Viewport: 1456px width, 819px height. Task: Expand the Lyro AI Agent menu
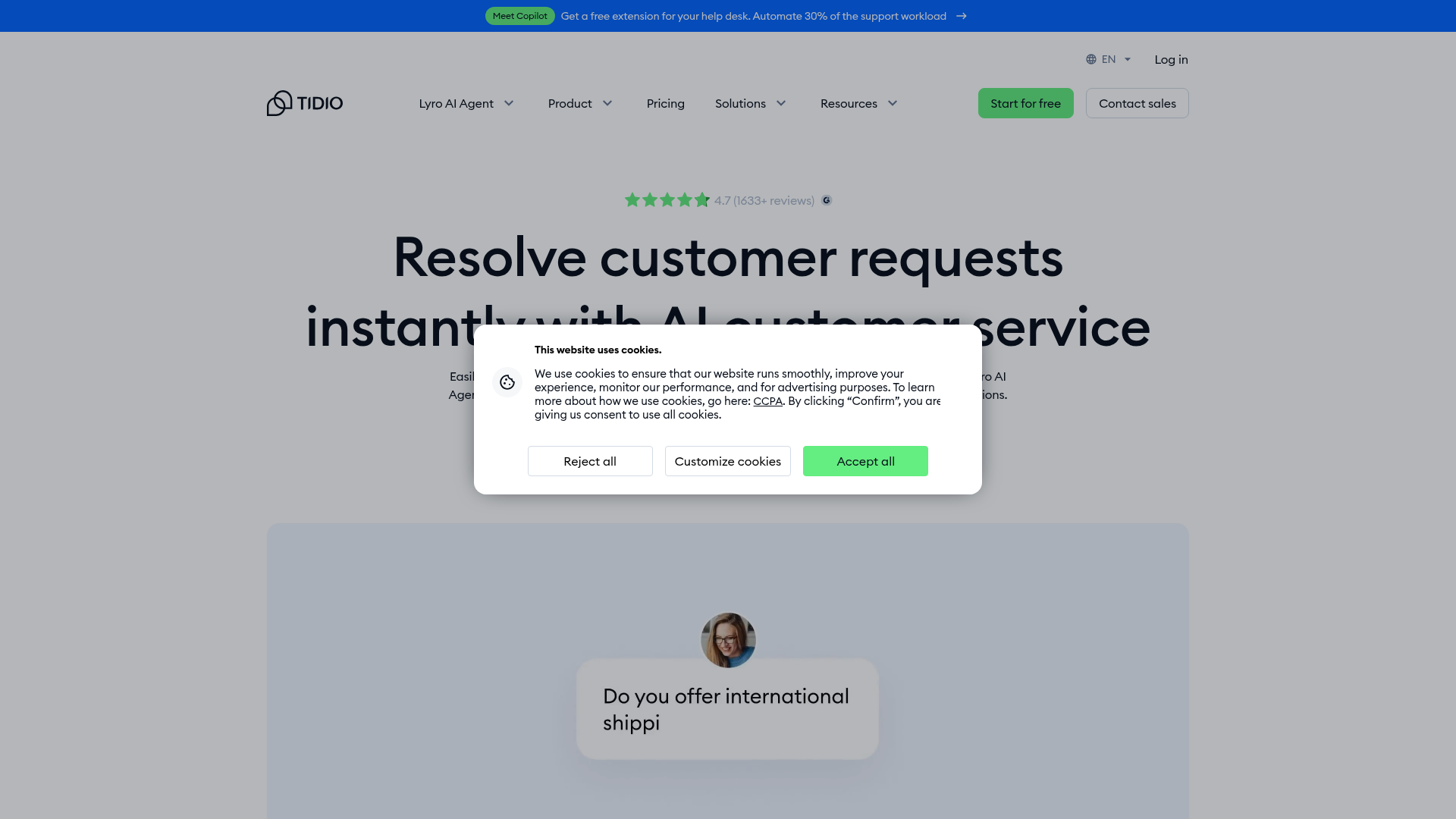point(466,103)
